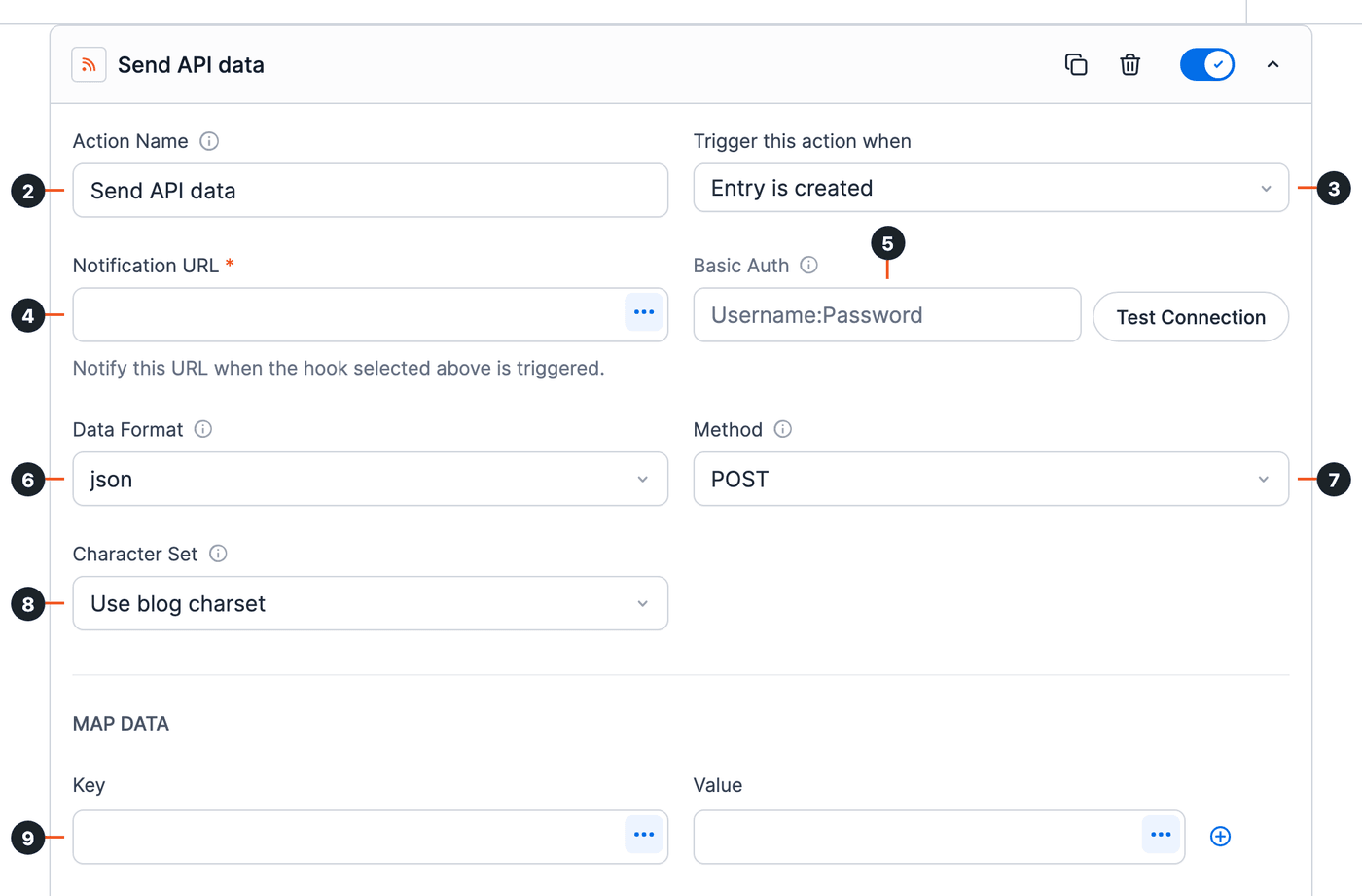Click info icon beside Basic Auth
Screen dimensions: 1362x896
point(808,265)
